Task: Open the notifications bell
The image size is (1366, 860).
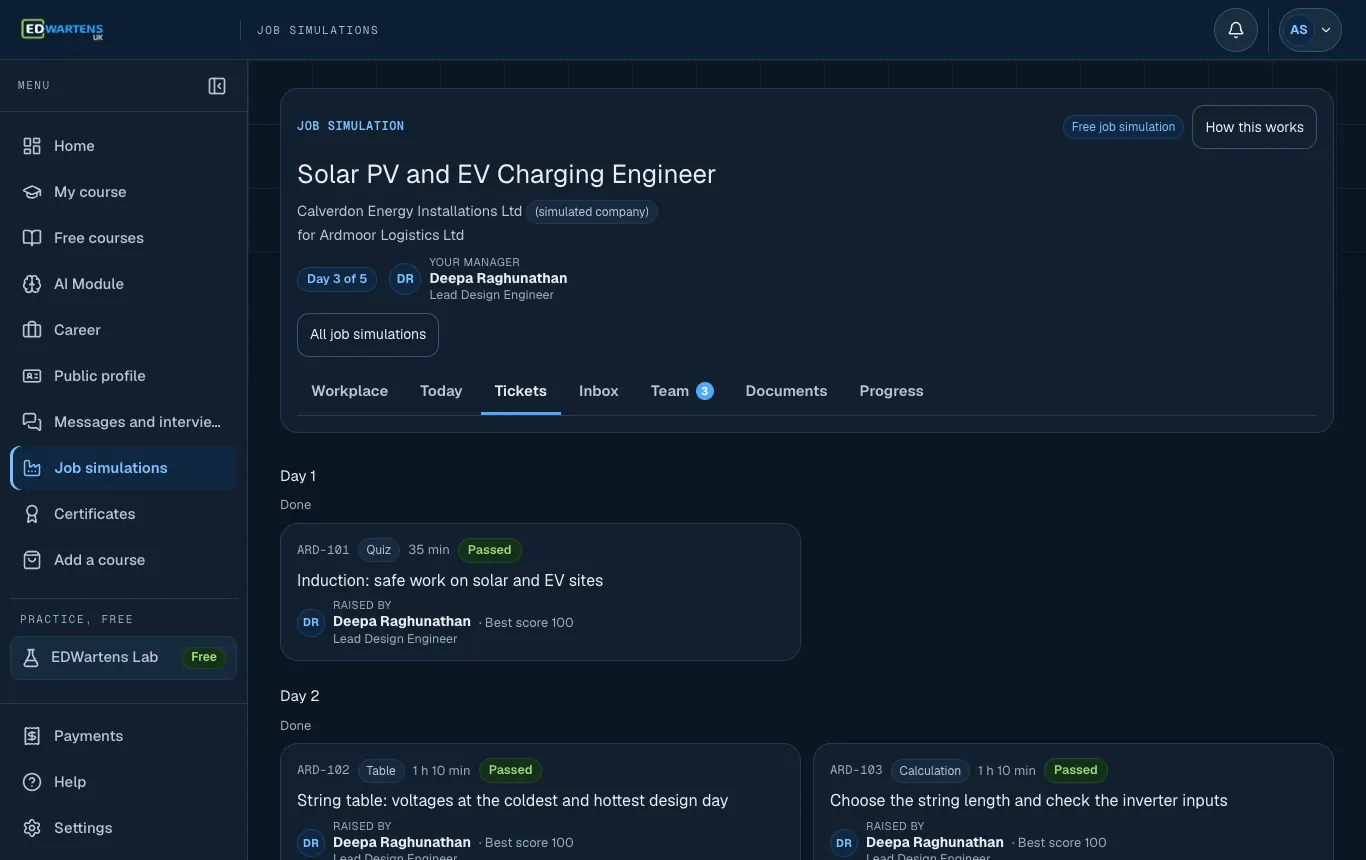Action: (x=1236, y=30)
